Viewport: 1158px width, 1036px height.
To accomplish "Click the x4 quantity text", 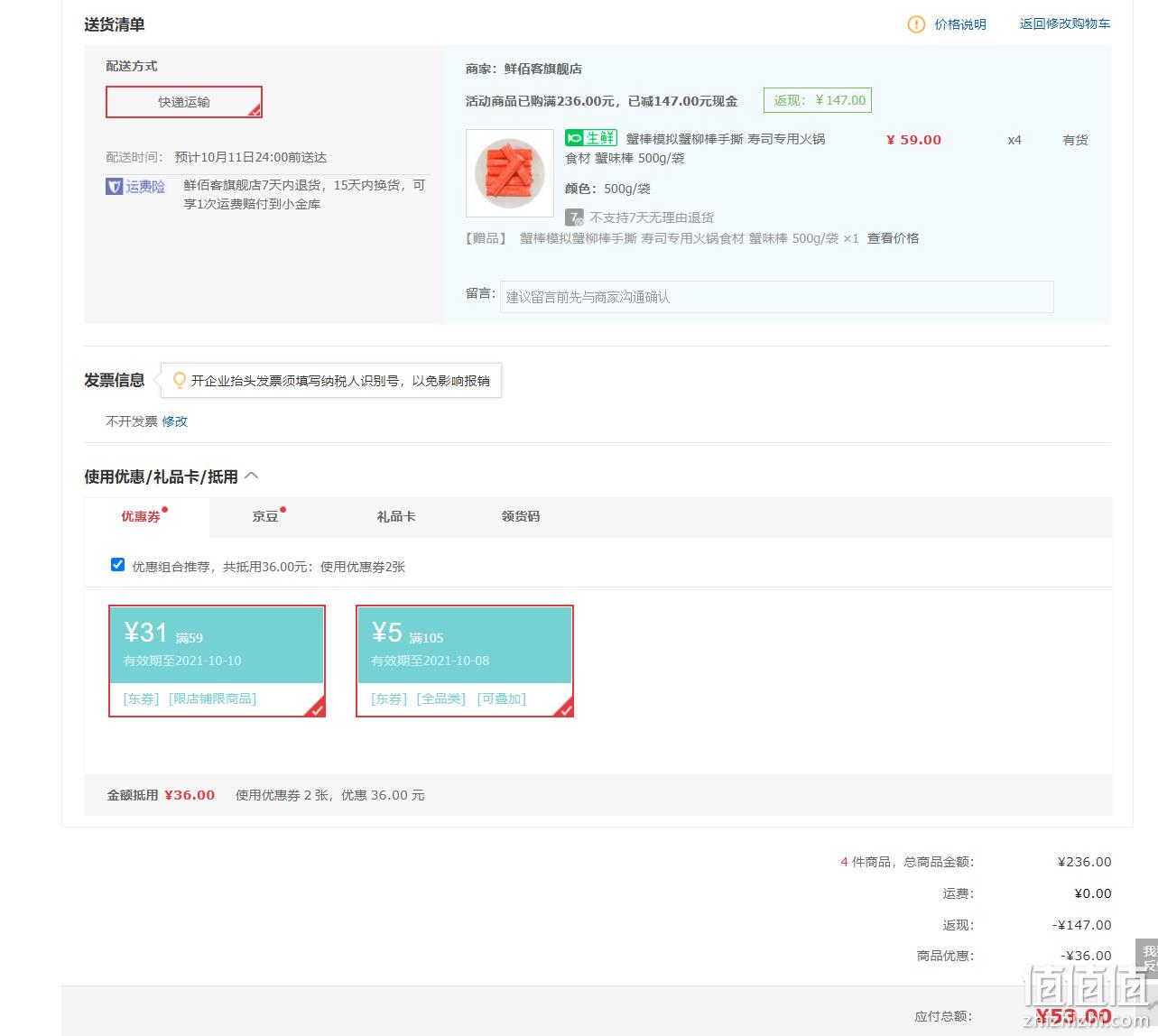I will (x=1014, y=140).
